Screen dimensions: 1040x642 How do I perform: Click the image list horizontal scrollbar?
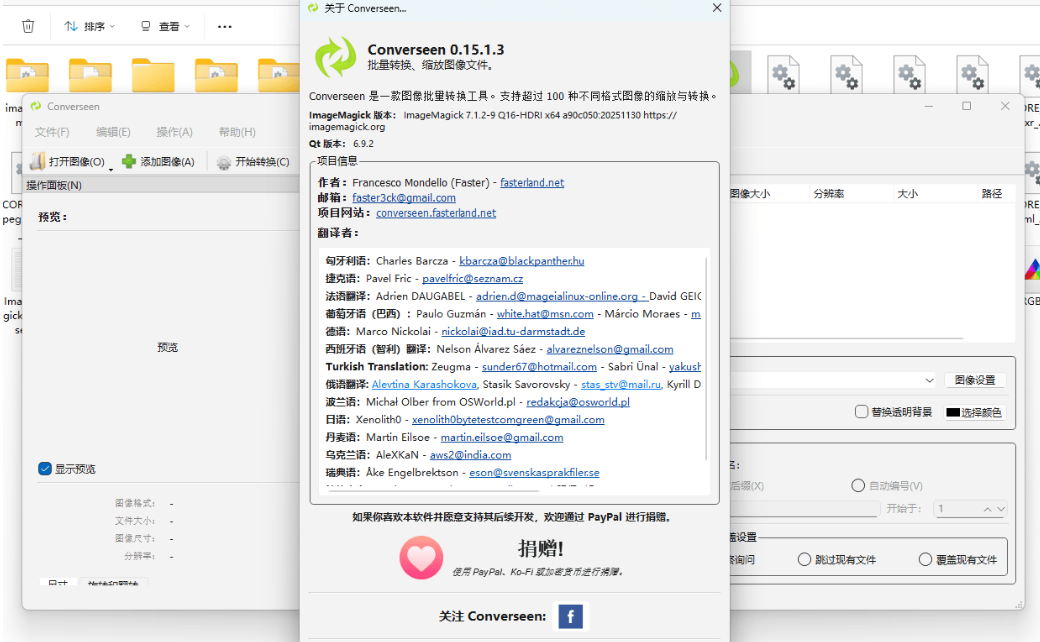click(846, 338)
